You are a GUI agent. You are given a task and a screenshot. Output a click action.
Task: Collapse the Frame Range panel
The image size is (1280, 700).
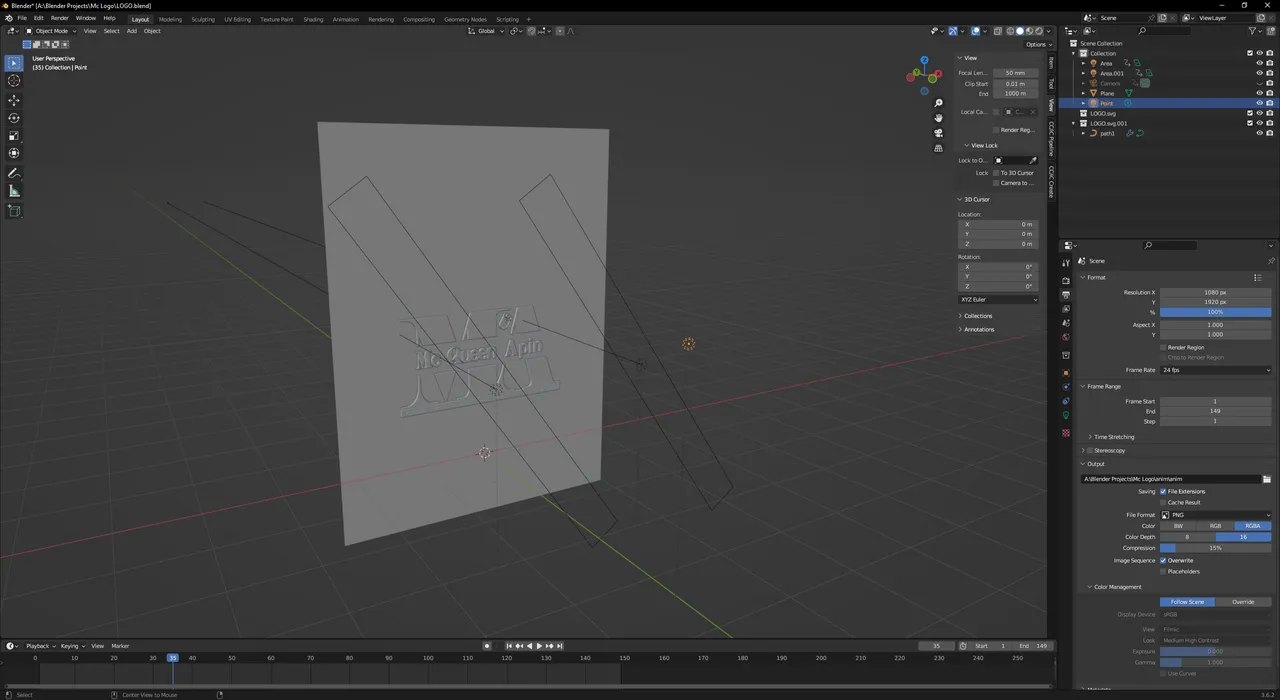[x=1103, y=386]
